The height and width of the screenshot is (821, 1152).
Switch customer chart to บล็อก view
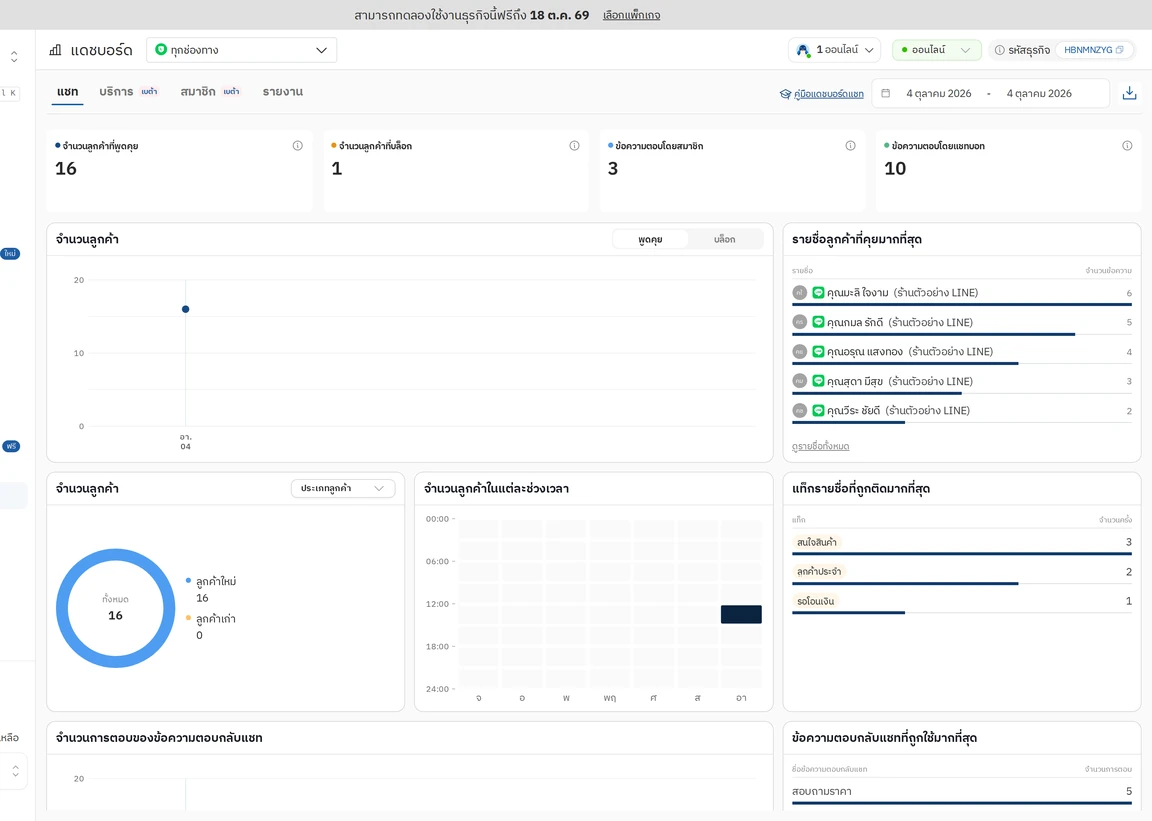724,239
